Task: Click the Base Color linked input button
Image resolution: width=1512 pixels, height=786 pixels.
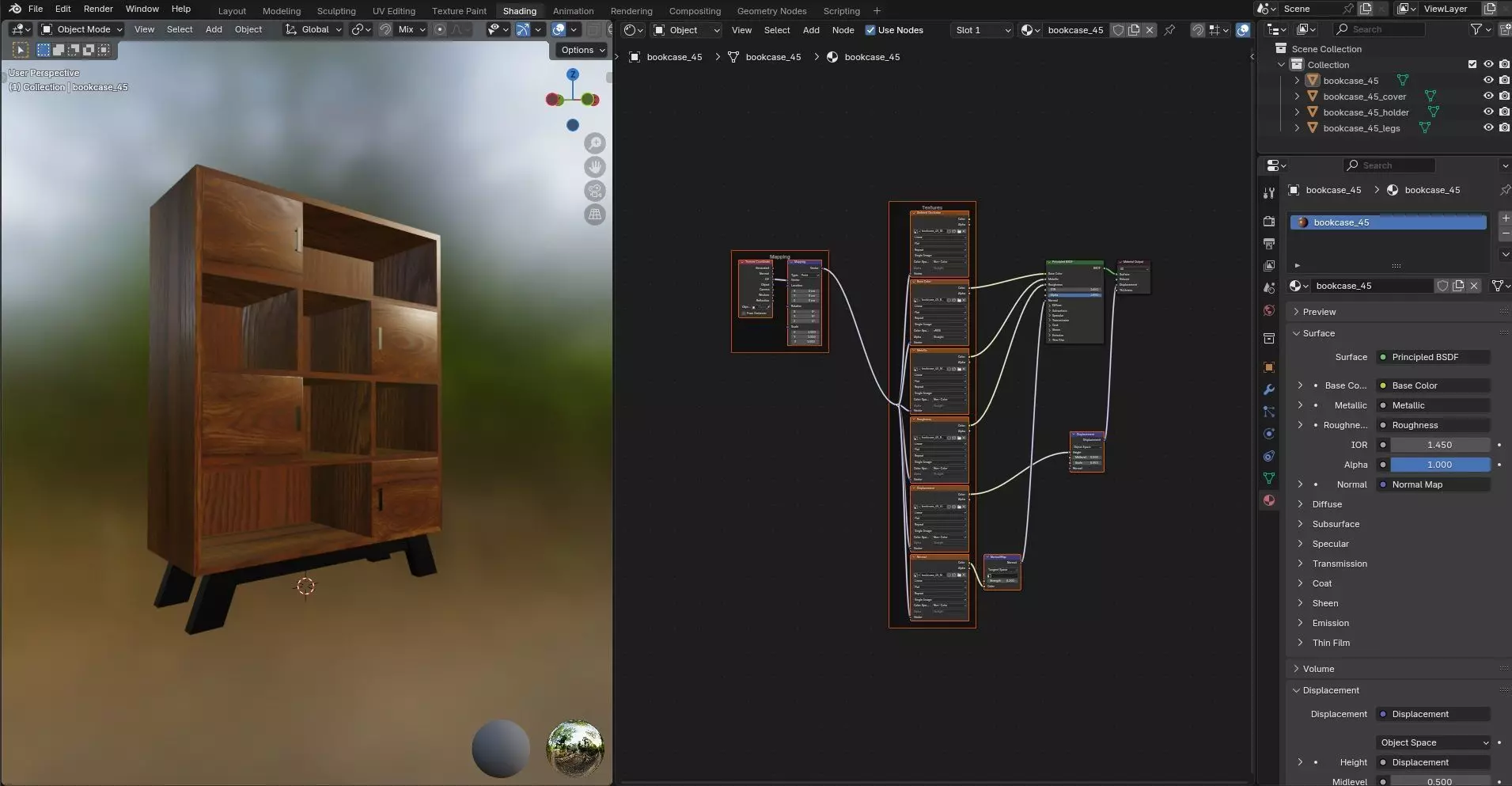Action: [x=1433, y=385]
